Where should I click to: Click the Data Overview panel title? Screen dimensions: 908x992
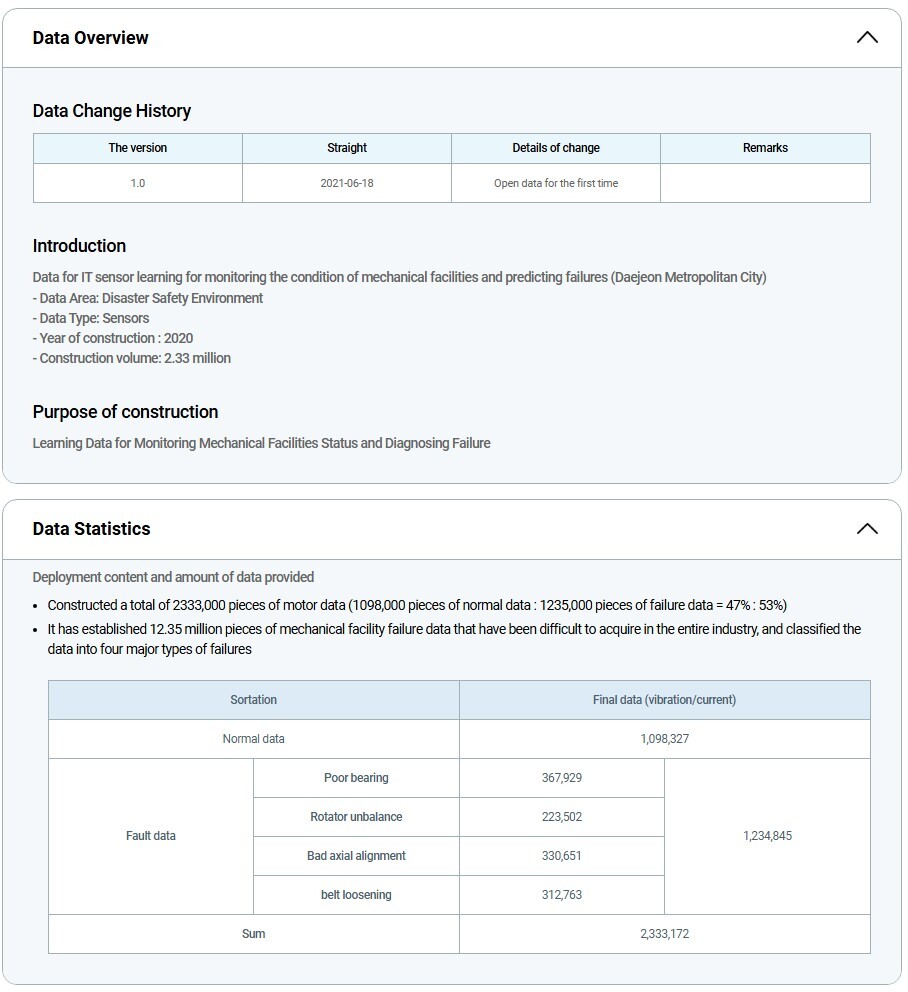(90, 38)
